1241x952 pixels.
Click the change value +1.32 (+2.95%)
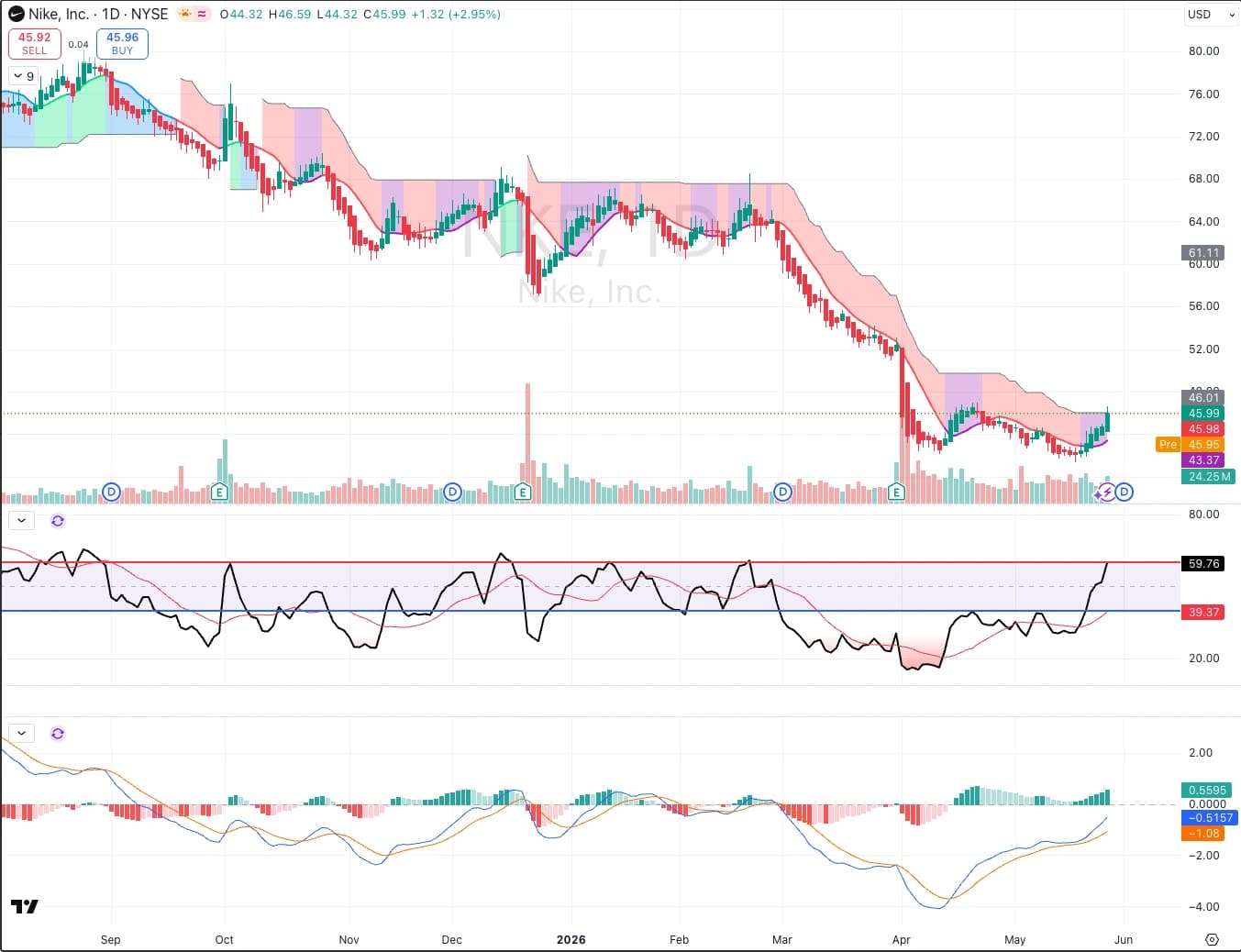457,15
